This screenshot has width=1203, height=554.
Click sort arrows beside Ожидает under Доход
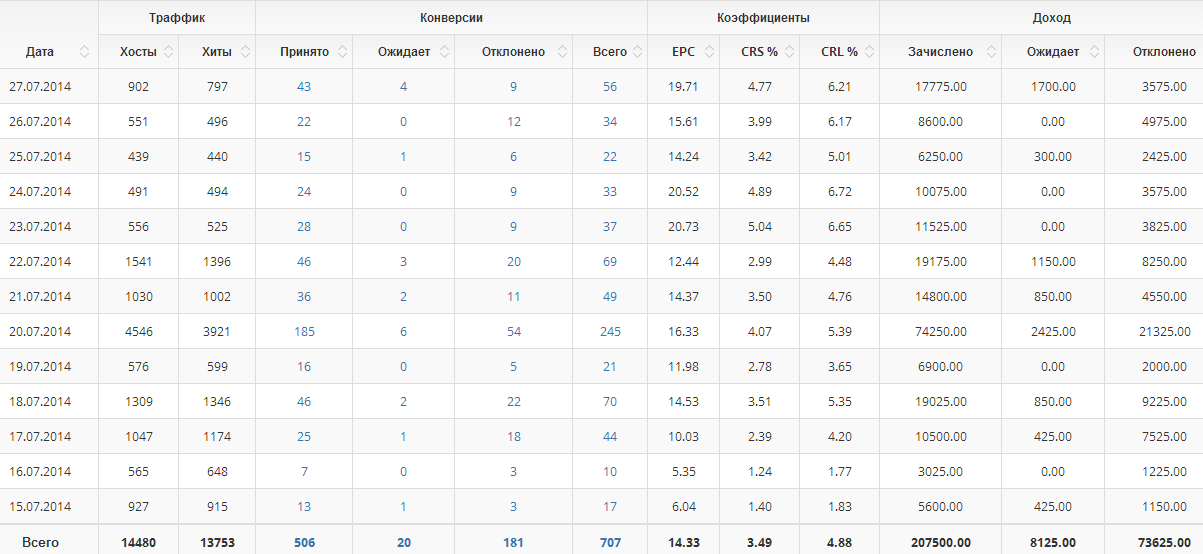tap(1095, 52)
